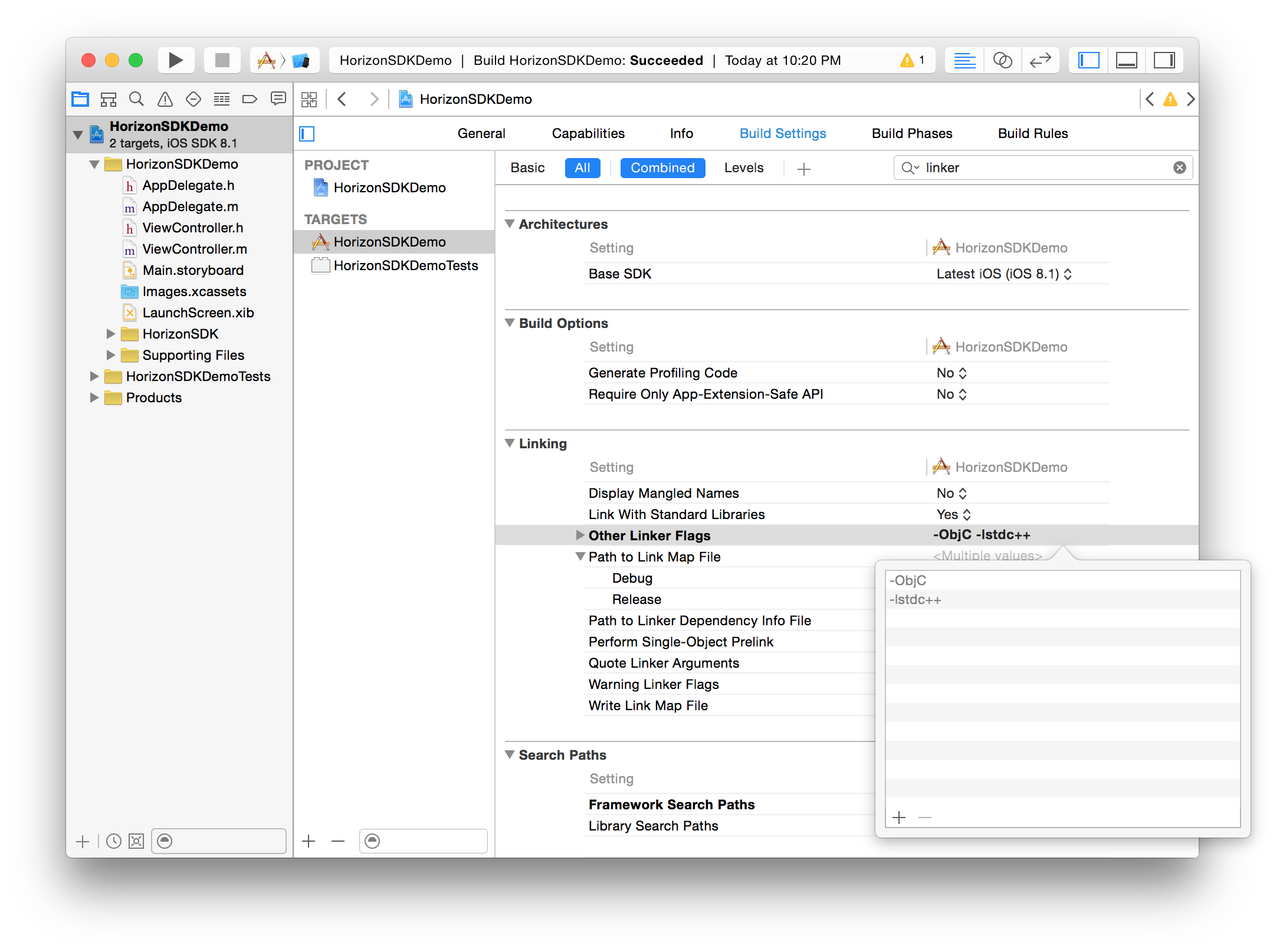The width and height of the screenshot is (1286, 952).
Task: Expand Other Linker Flags row
Action: pyautogui.click(x=580, y=536)
